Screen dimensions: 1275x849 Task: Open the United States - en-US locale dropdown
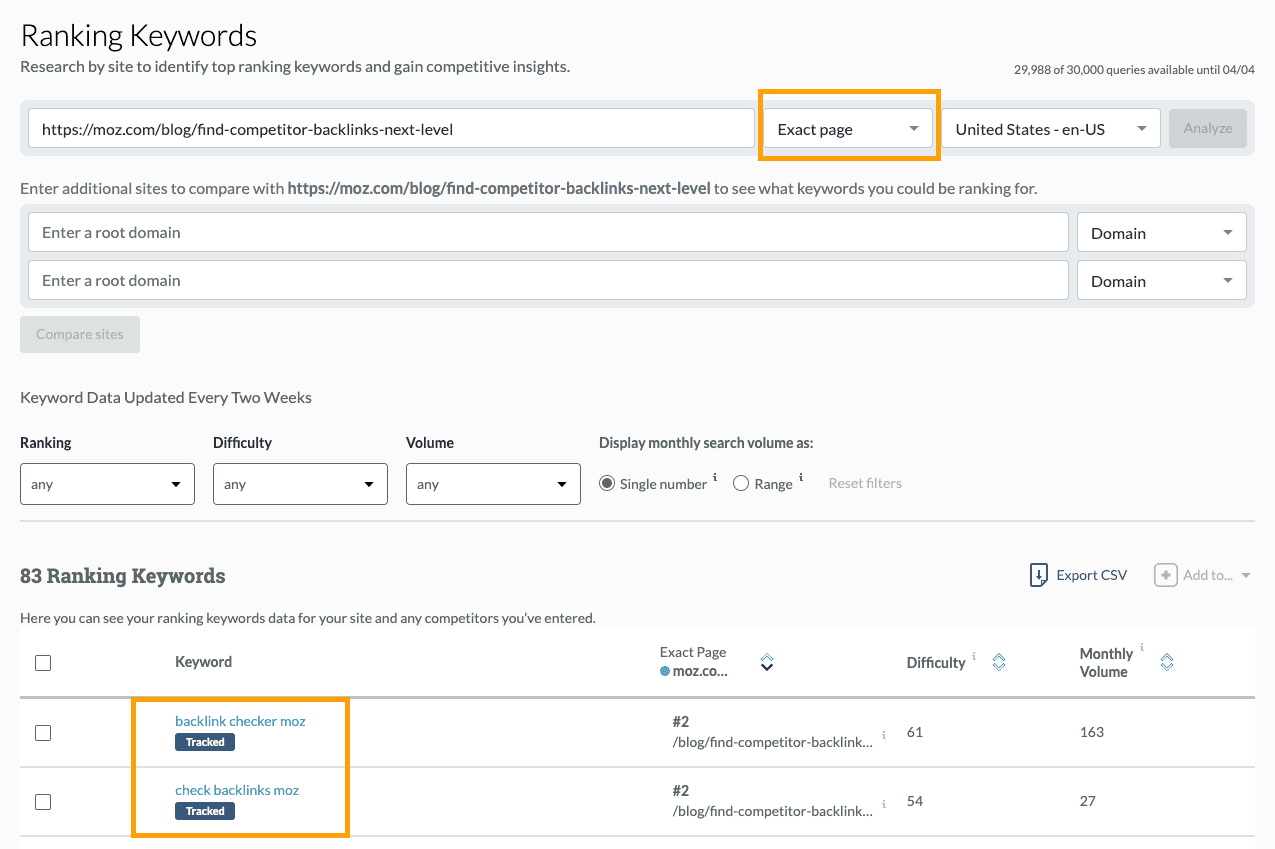point(1052,128)
